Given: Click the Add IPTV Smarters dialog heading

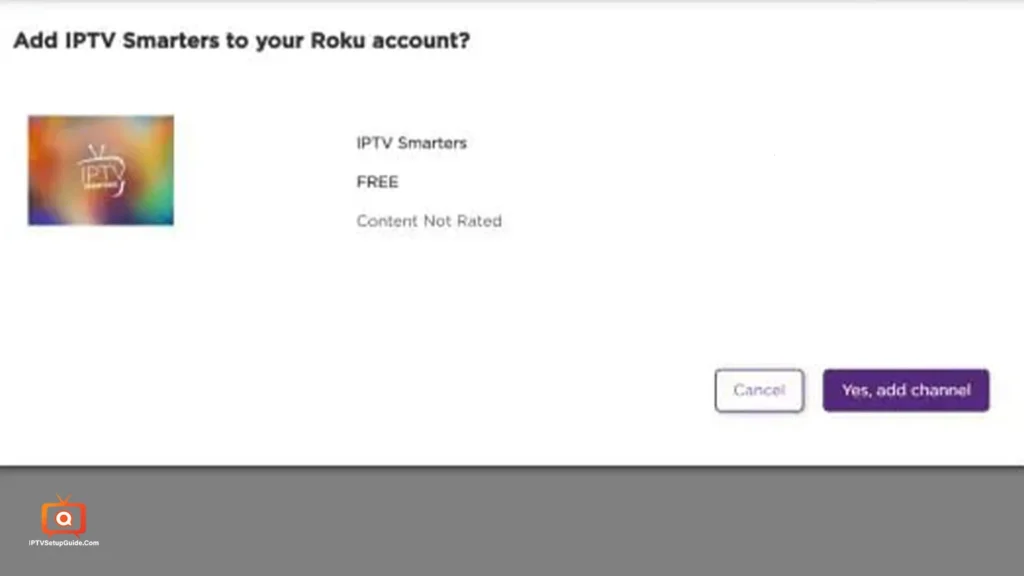Looking at the screenshot, I should pyautogui.click(x=242, y=40).
